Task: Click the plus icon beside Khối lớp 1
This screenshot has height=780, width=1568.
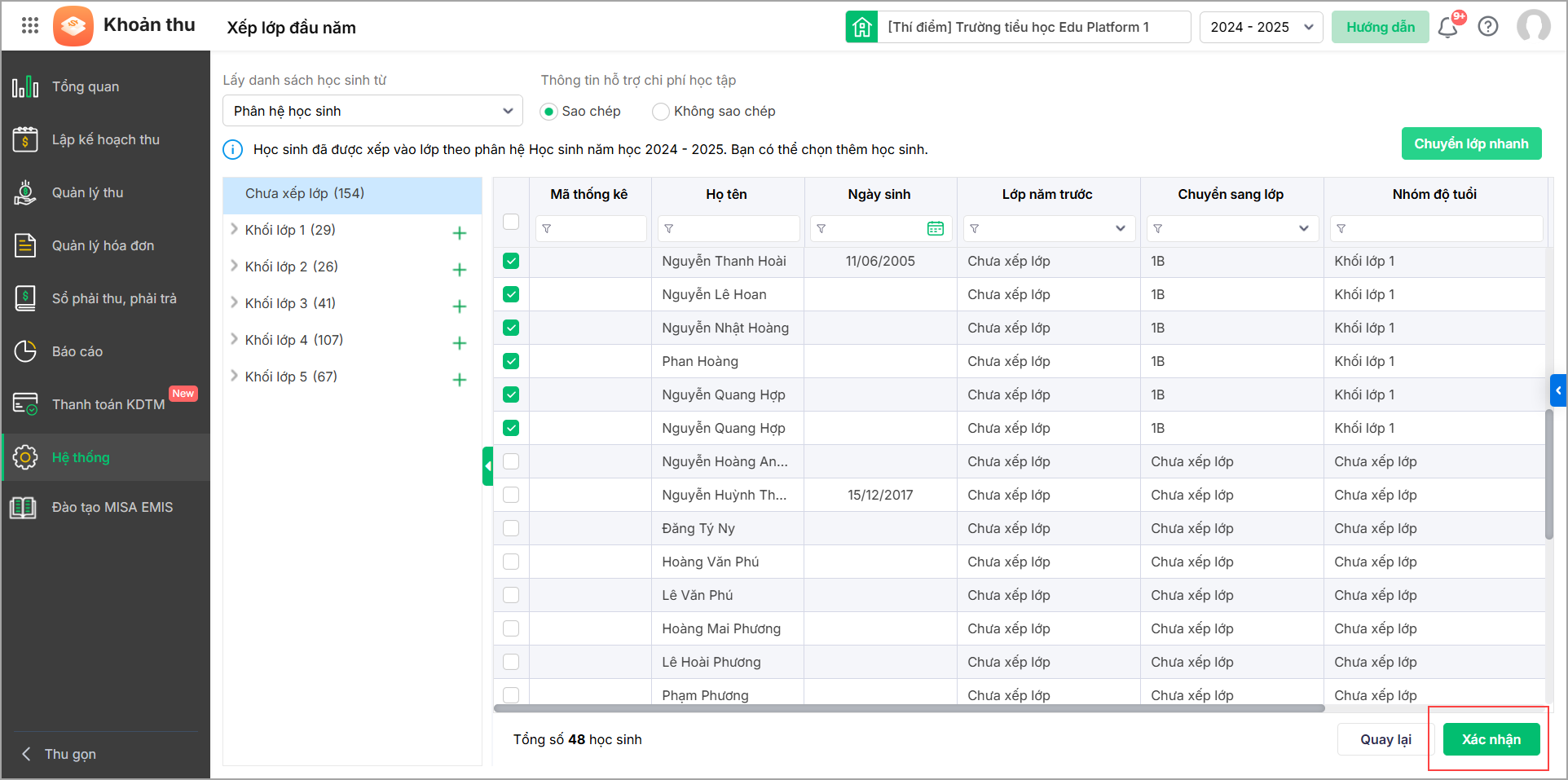Action: click(x=460, y=233)
